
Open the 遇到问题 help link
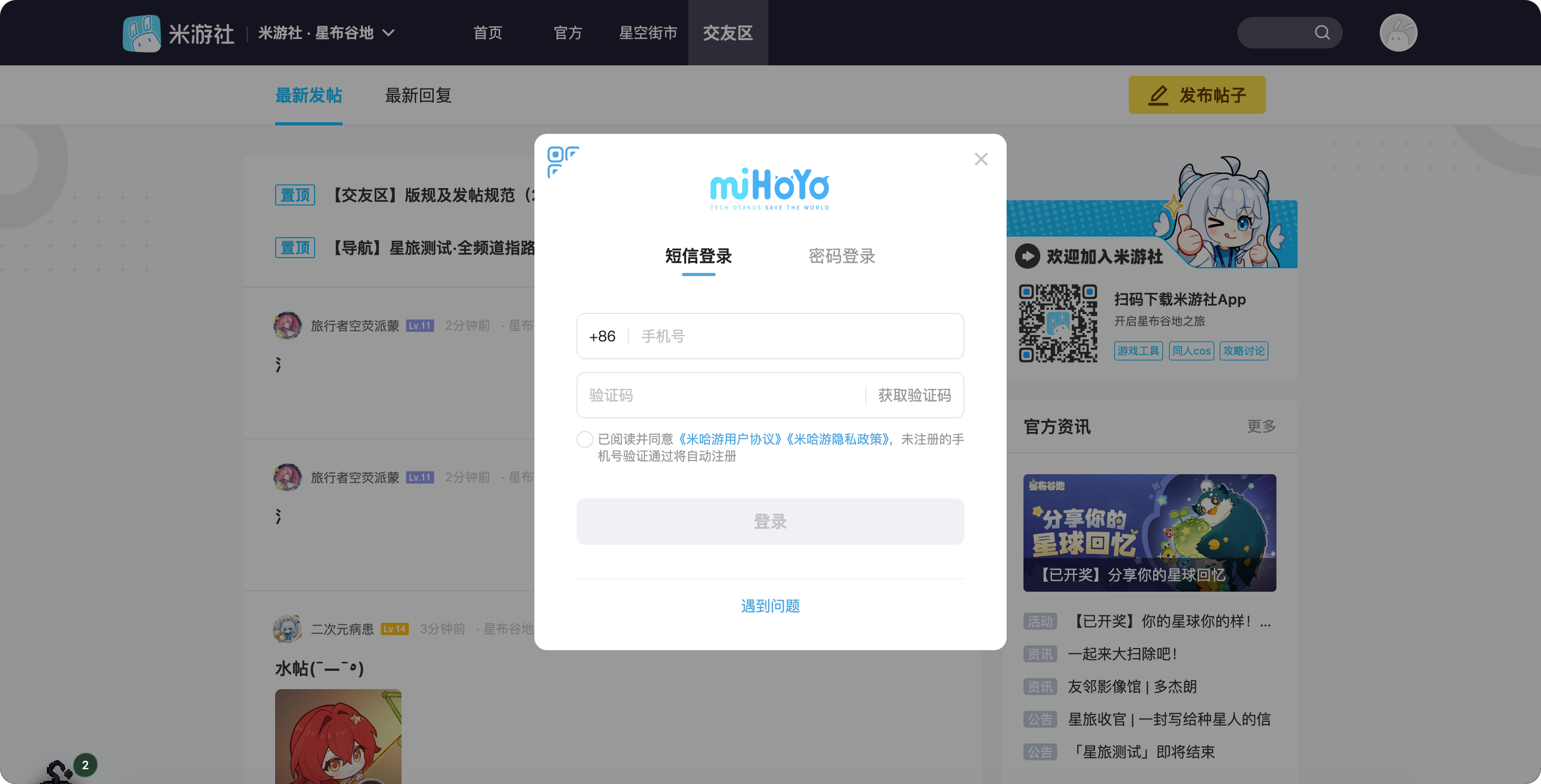click(x=770, y=606)
